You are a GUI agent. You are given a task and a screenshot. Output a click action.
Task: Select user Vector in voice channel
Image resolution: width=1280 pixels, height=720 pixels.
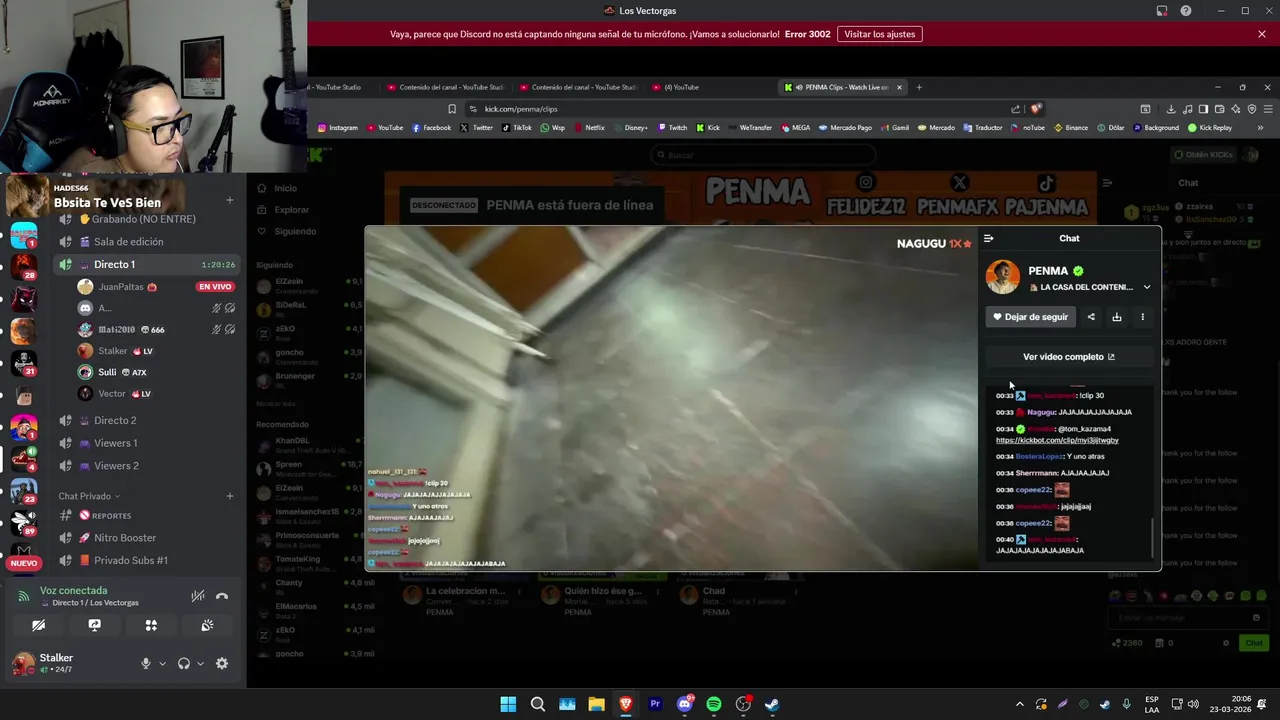point(112,394)
